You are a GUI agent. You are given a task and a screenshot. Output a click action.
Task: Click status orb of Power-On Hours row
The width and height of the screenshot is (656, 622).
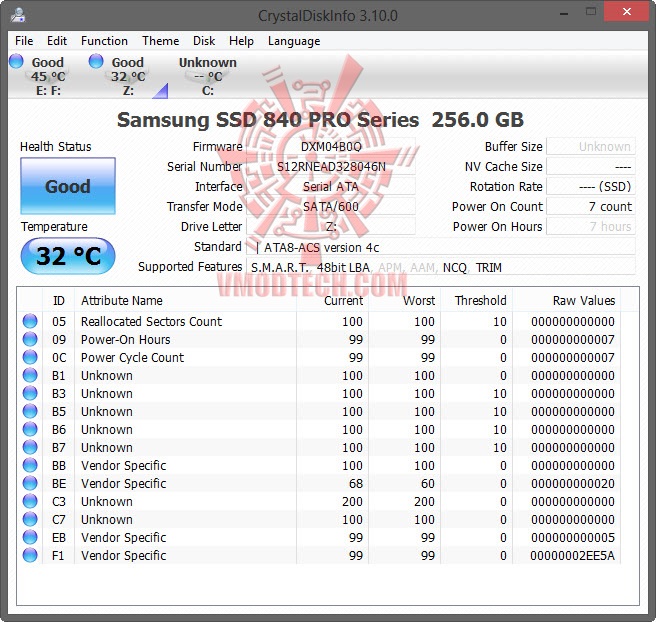tap(30, 339)
